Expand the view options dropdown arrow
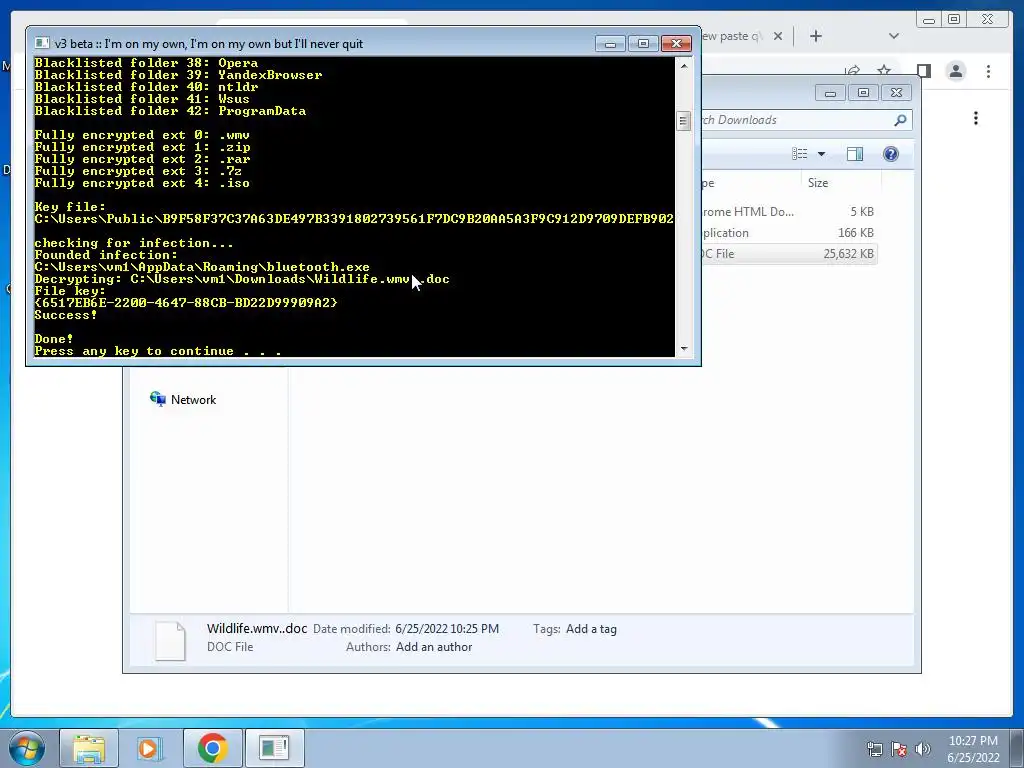 (x=822, y=154)
